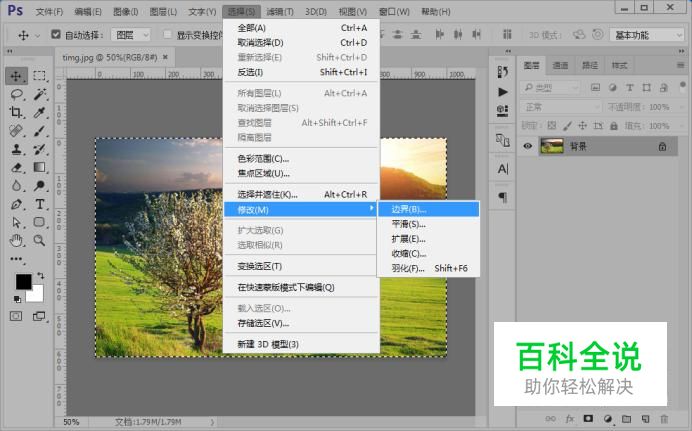Screen dimensions: 692x431
Task: Toggle lock image pixels brush
Action: coord(567,126)
